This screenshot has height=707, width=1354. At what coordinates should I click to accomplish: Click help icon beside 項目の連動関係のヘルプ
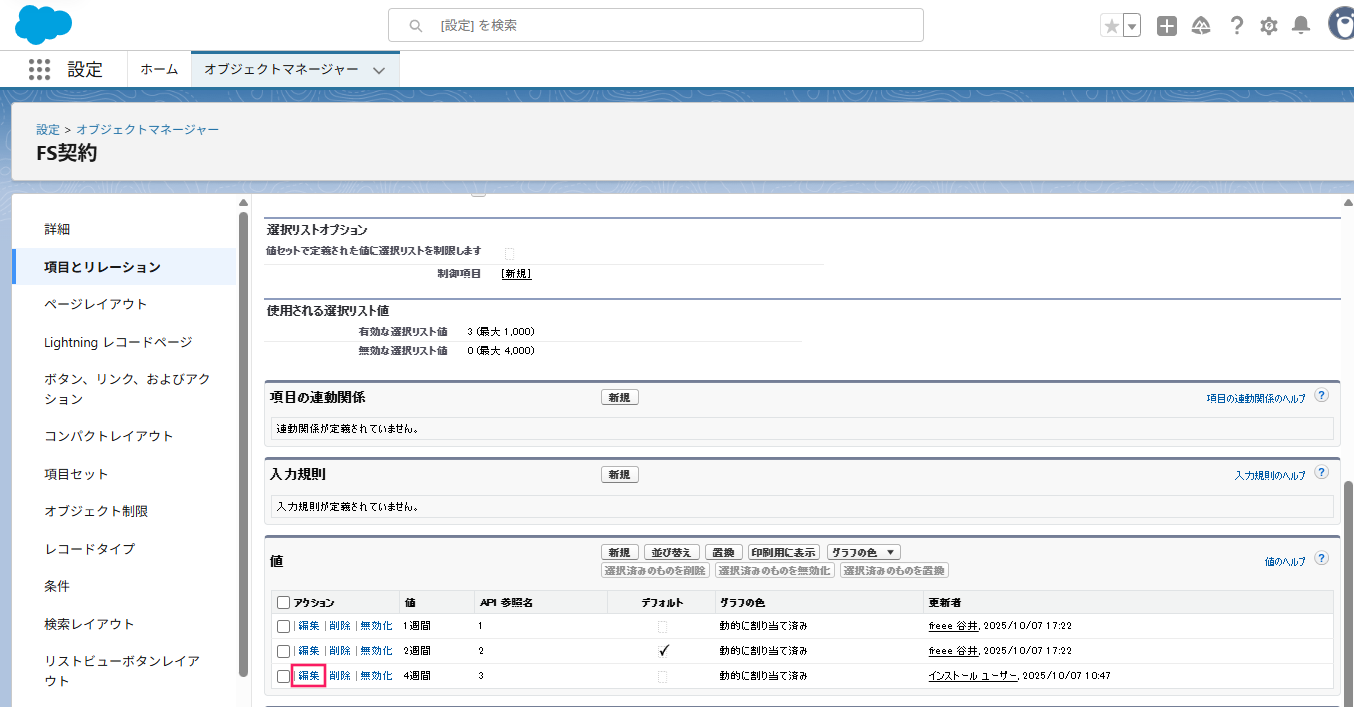1321,396
